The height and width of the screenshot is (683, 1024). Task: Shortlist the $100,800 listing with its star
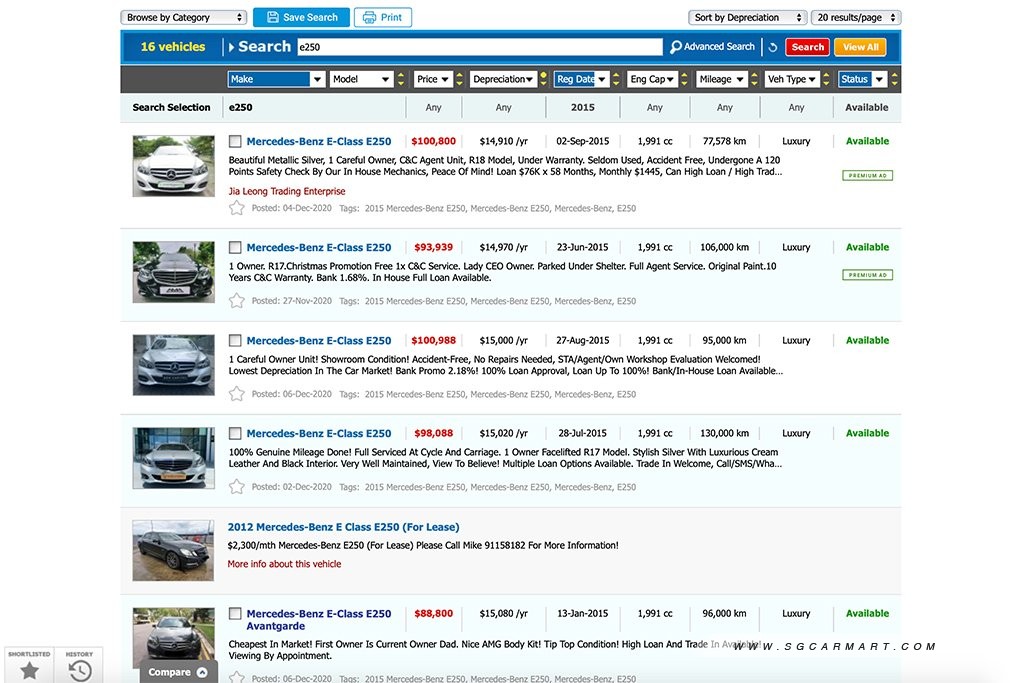237,208
